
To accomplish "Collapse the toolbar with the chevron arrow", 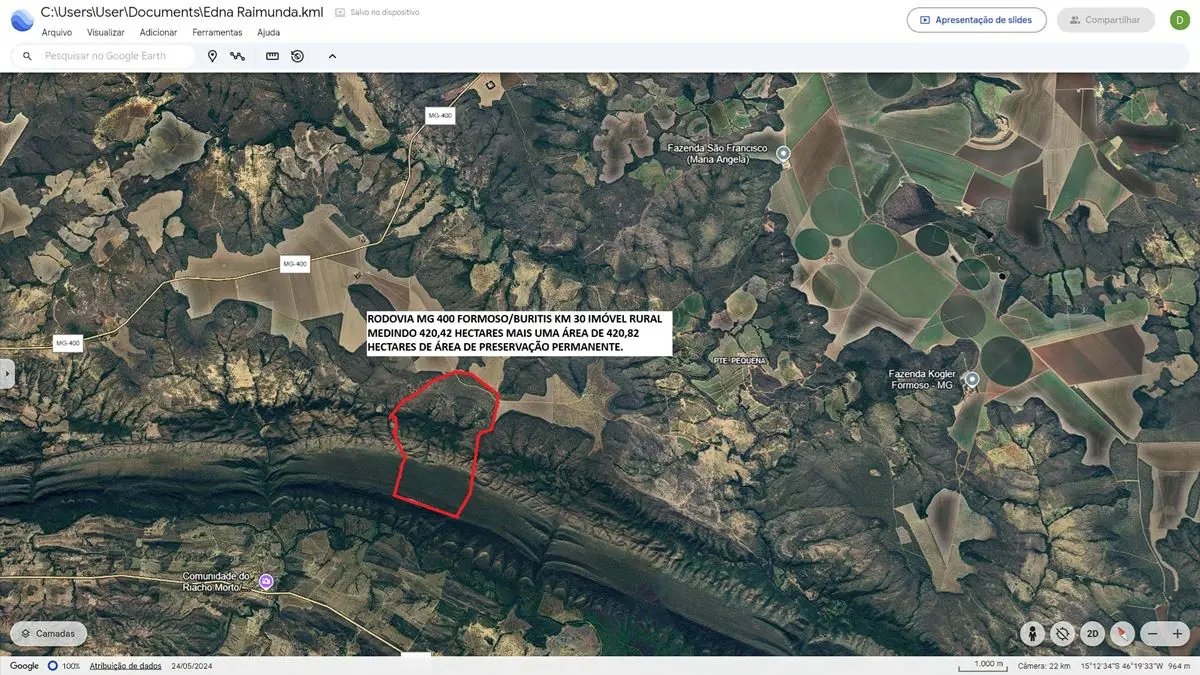I will [x=332, y=56].
